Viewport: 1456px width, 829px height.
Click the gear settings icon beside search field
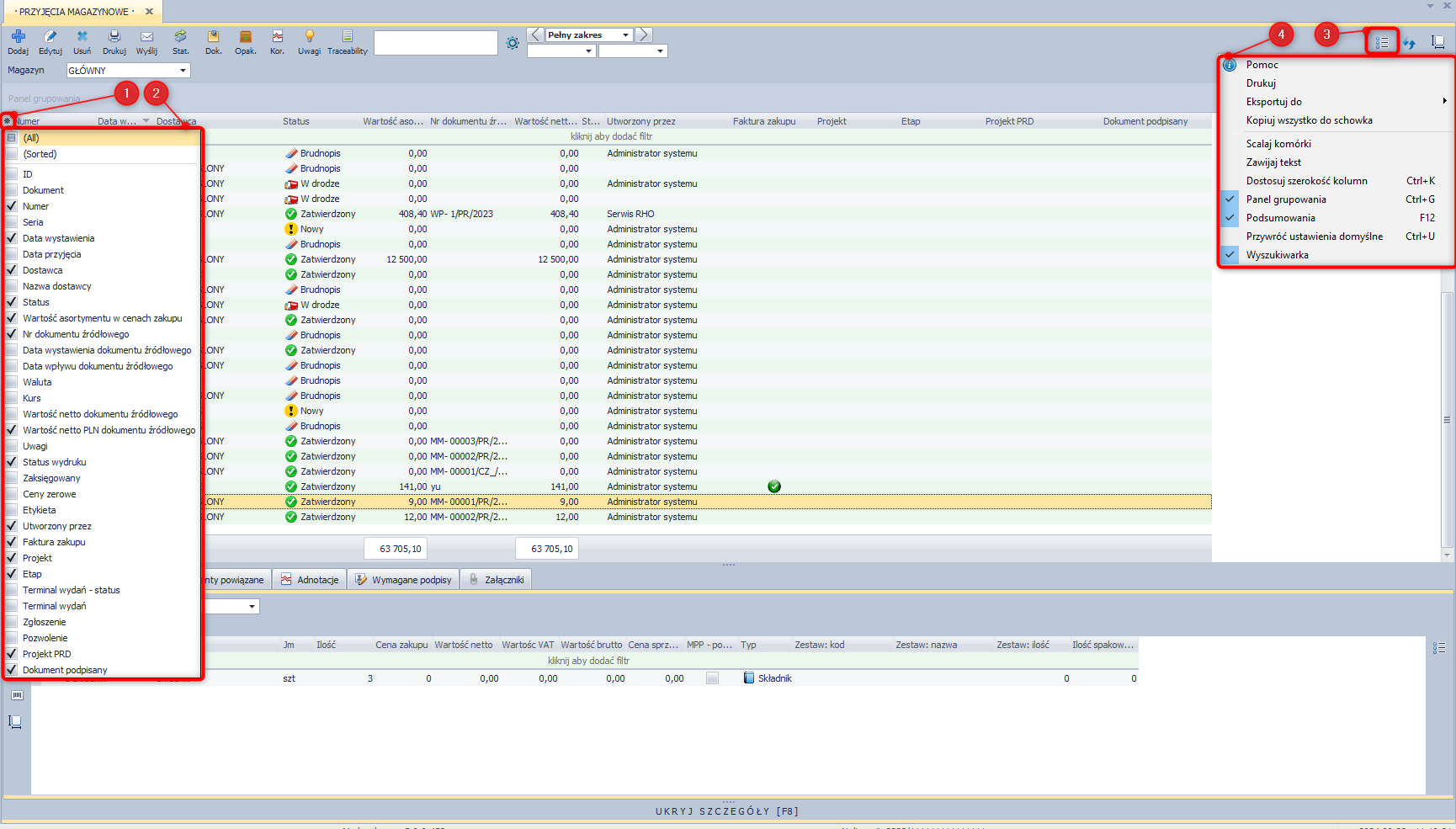pyautogui.click(x=513, y=43)
